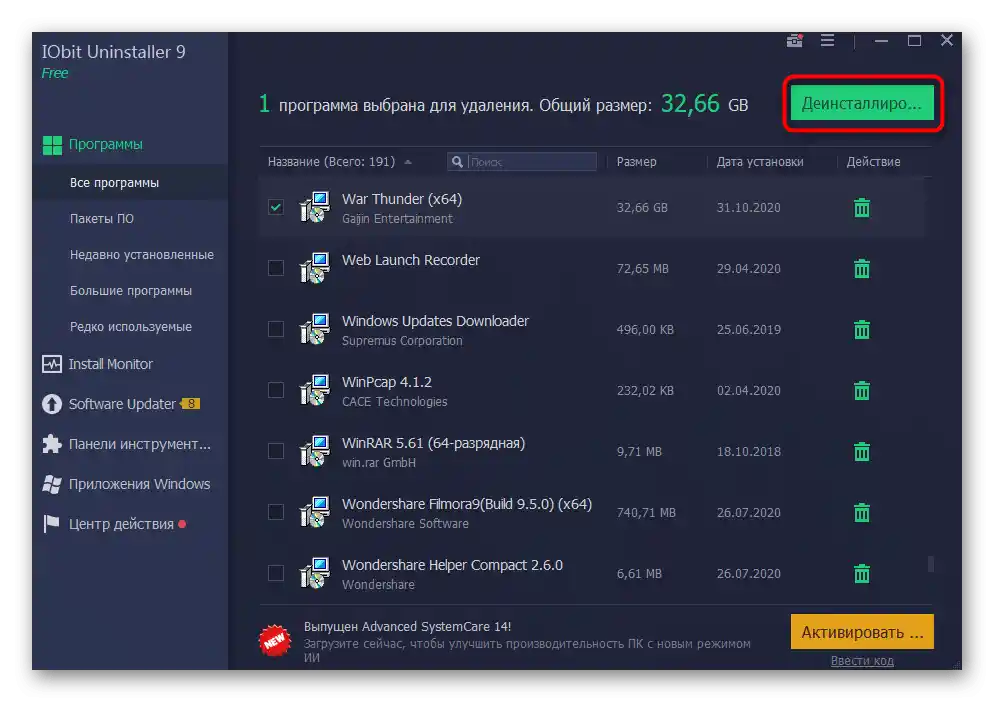Show Недавно установленные programs
994x702 pixels.
141,255
